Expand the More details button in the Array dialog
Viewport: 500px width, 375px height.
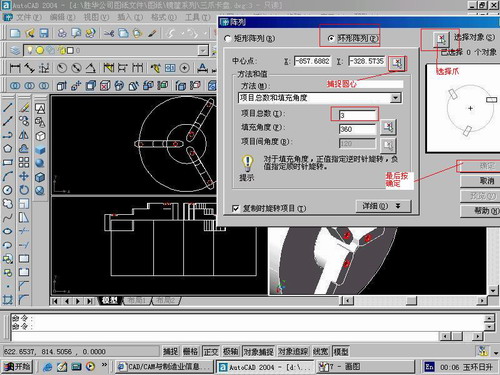pyautogui.click(x=384, y=206)
